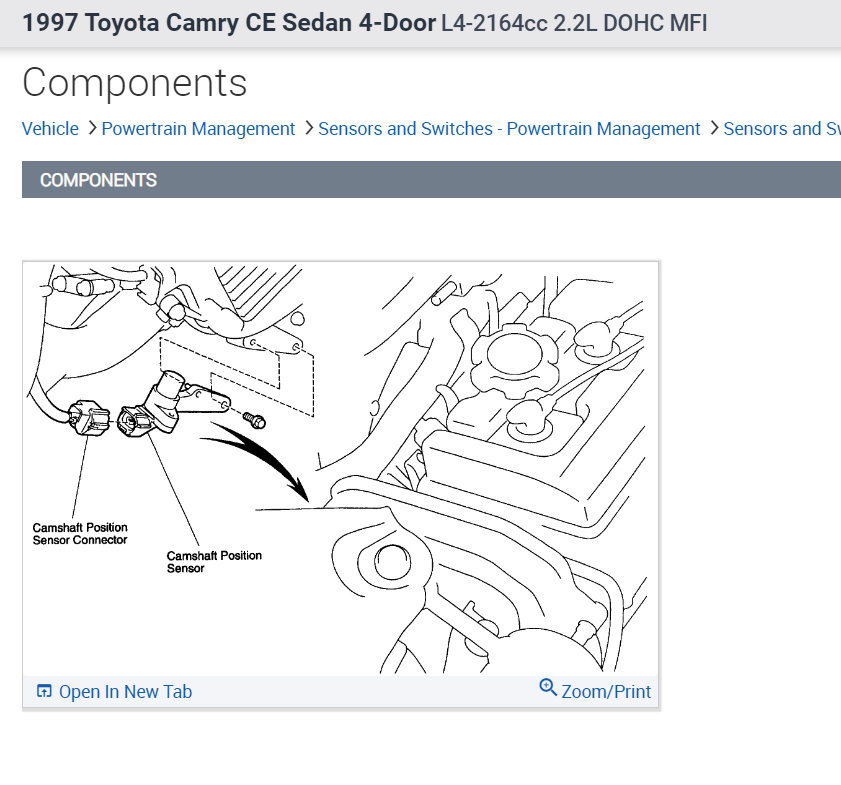This screenshot has height=785, width=841.
Task: Click the Camshaft Position Sensor label in the diagram
Action: point(214,561)
